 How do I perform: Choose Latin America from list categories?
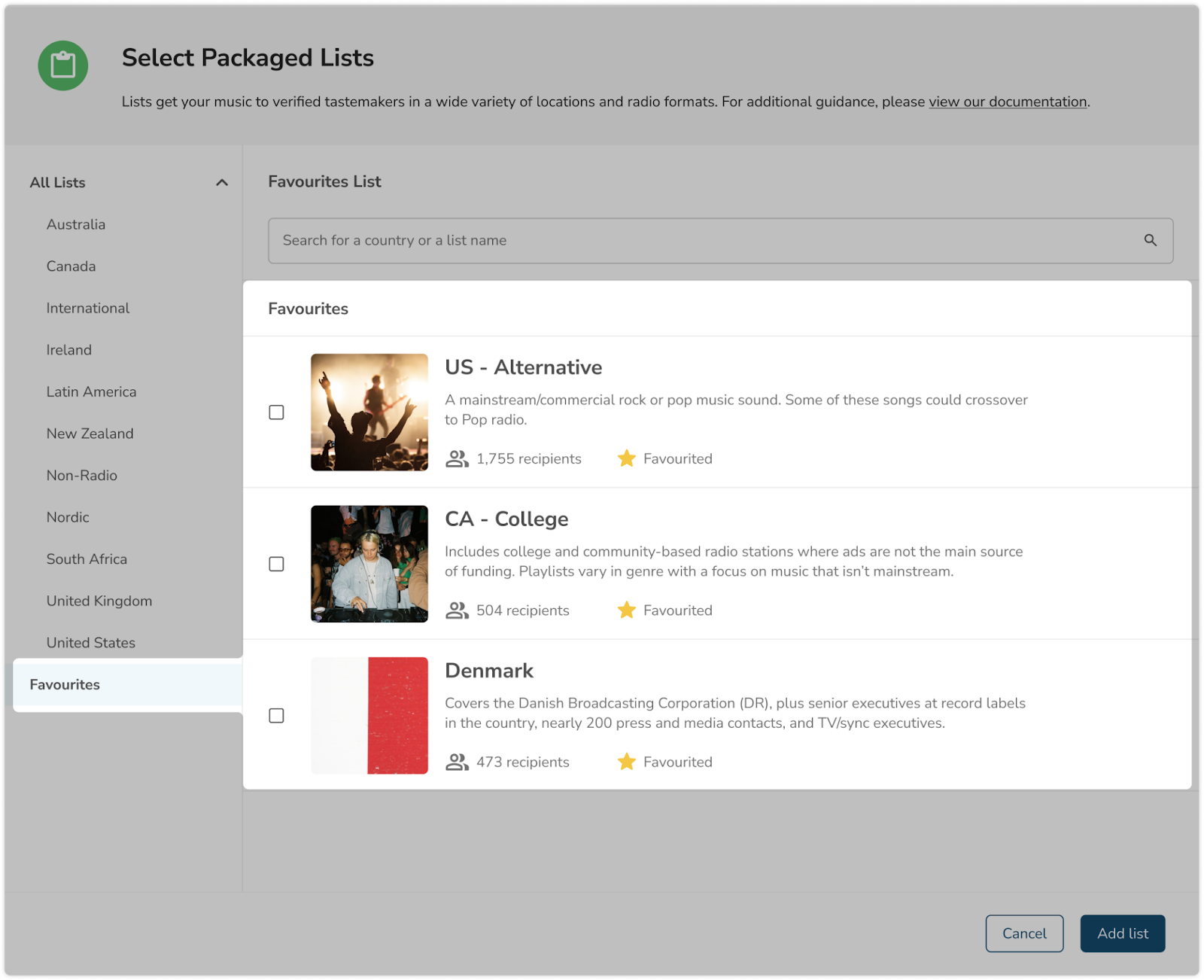(x=91, y=391)
